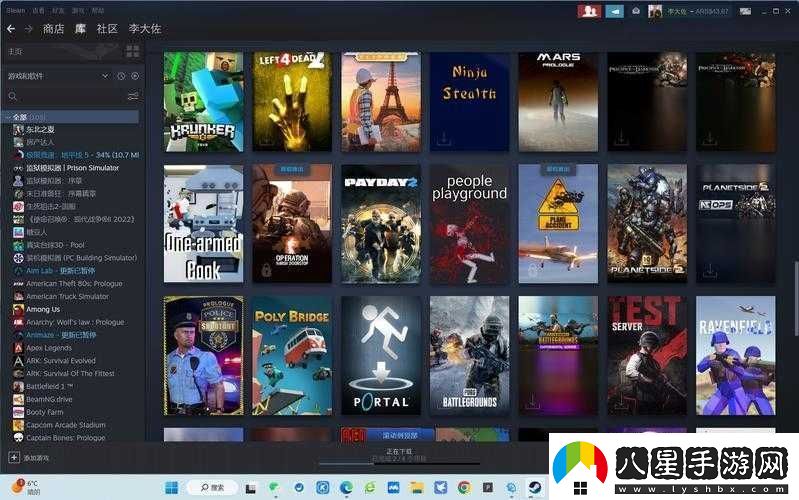Click Steam icon on the taskbar
The height and width of the screenshot is (500, 799).
tap(535, 488)
